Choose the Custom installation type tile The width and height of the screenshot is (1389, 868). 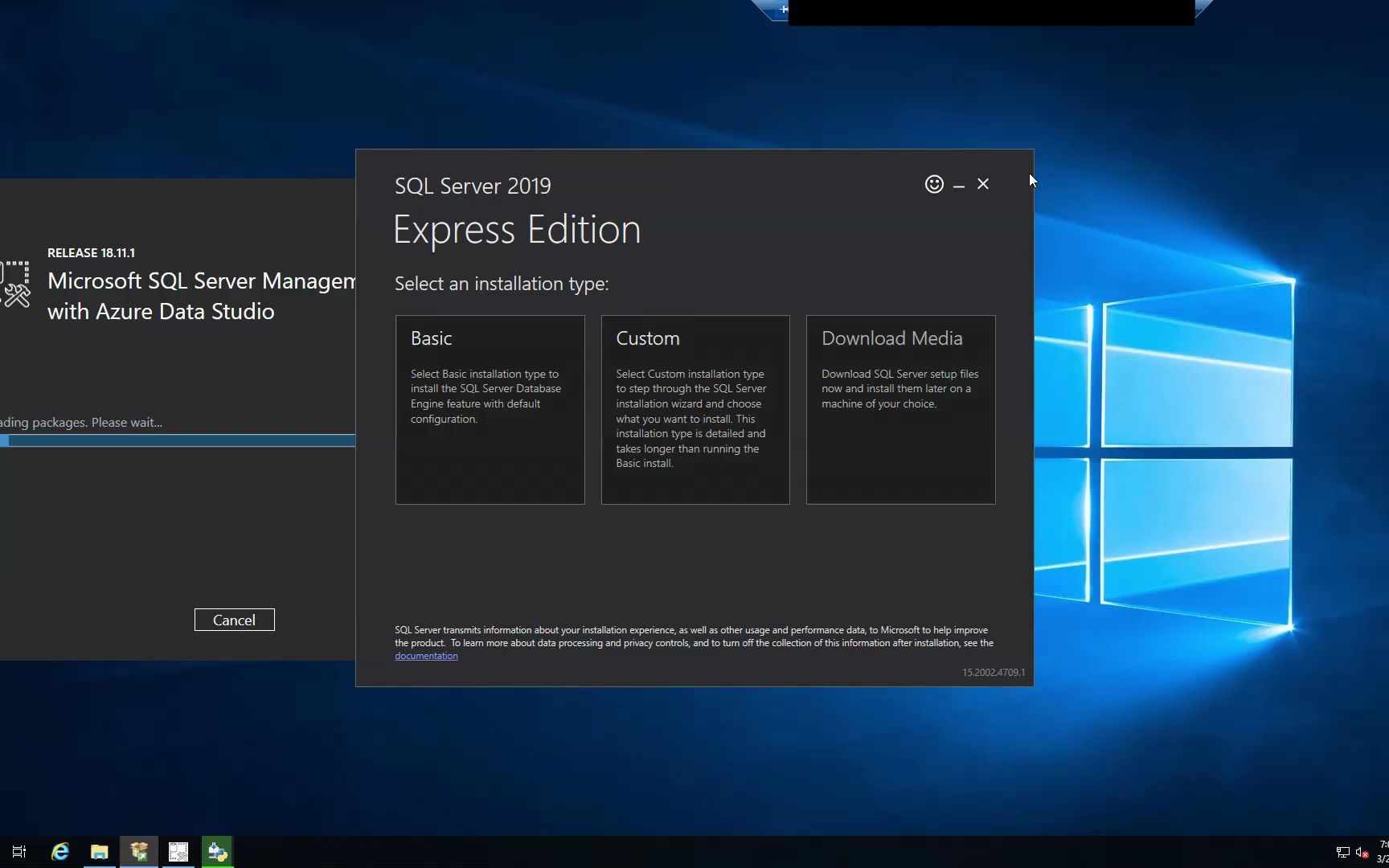(695, 410)
